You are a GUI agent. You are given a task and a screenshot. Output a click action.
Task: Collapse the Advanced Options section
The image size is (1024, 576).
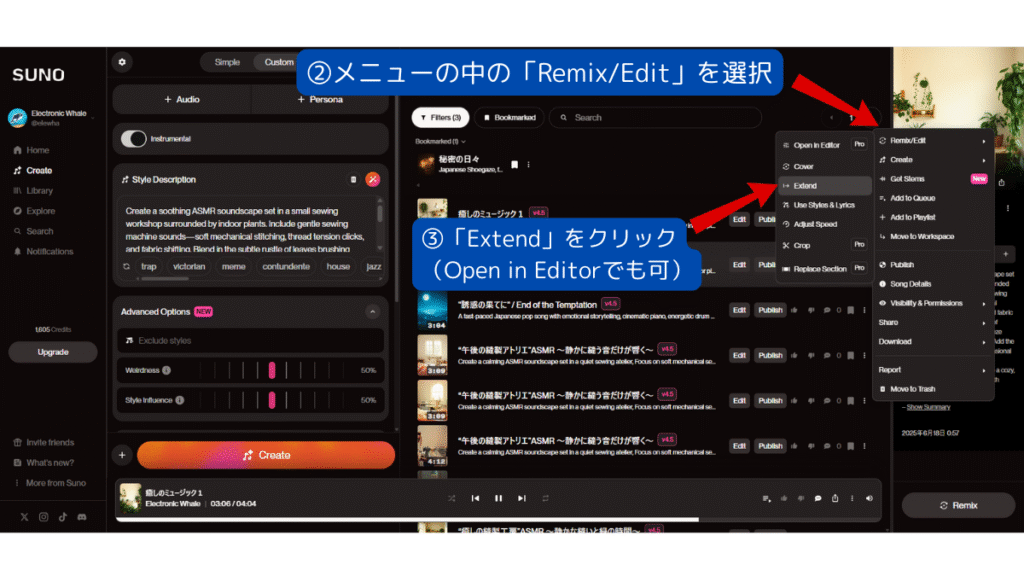[x=373, y=312]
